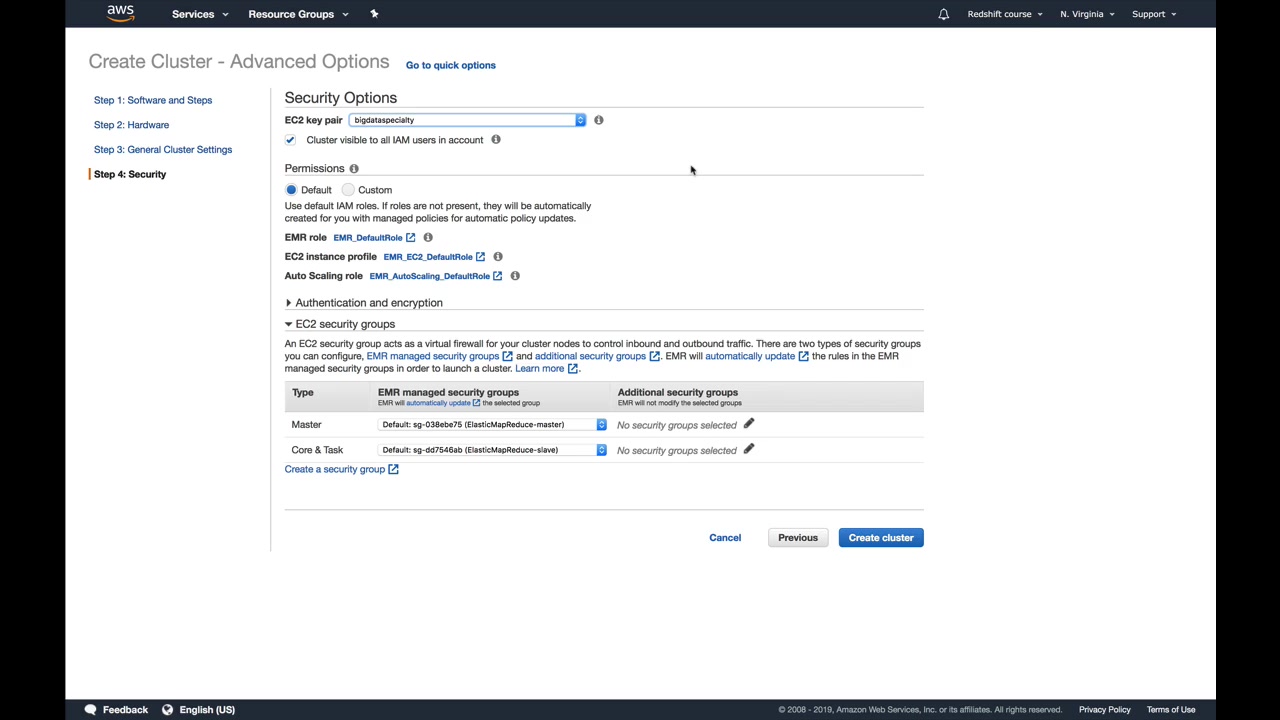Show info icon beside Permissions heading

tap(354, 169)
